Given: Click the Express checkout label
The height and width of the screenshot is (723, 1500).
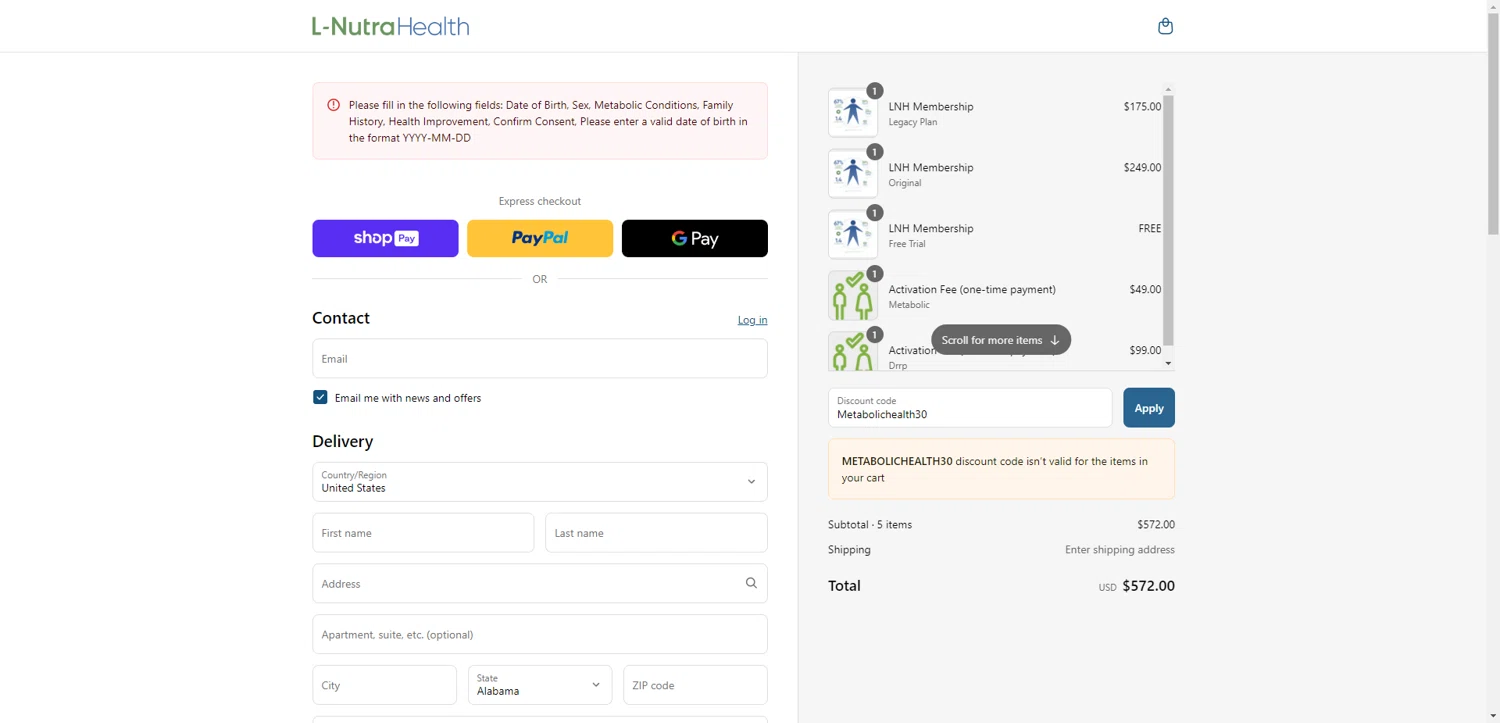Looking at the screenshot, I should click(540, 201).
